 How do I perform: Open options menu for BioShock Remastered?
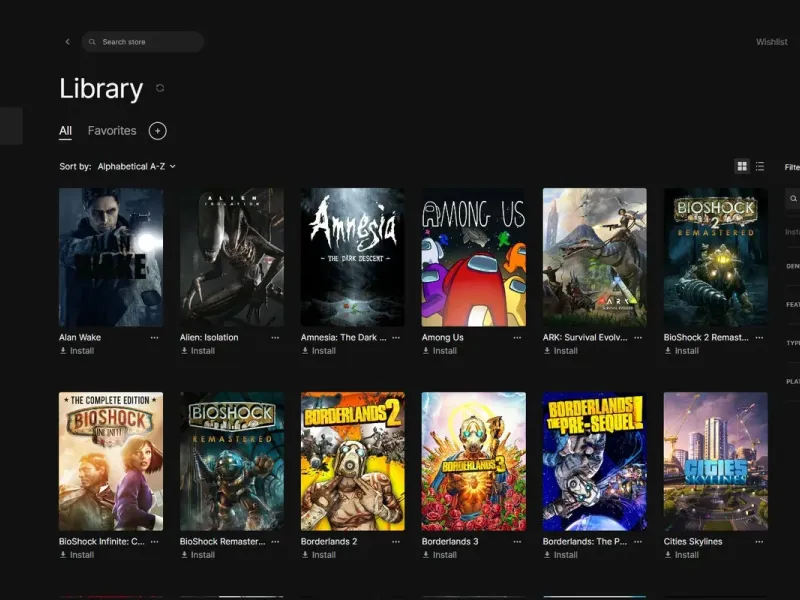[275, 542]
